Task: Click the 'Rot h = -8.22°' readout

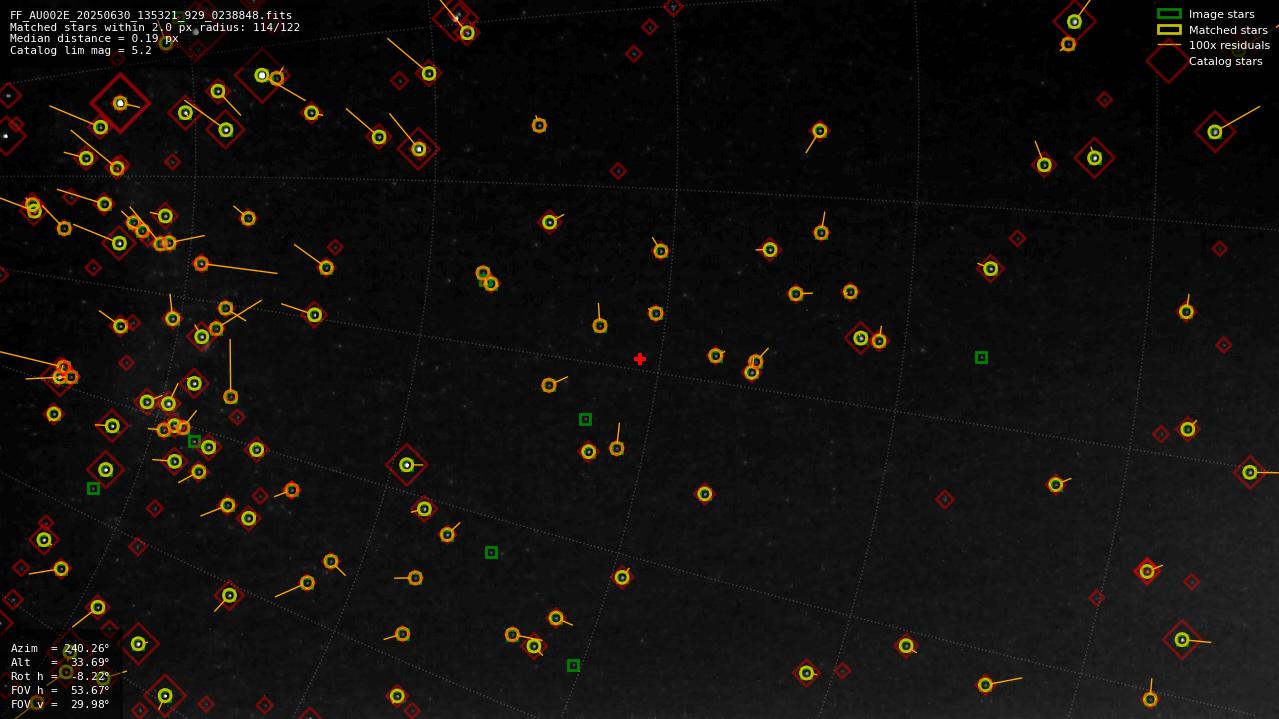Action: click(x=60, y=676)
